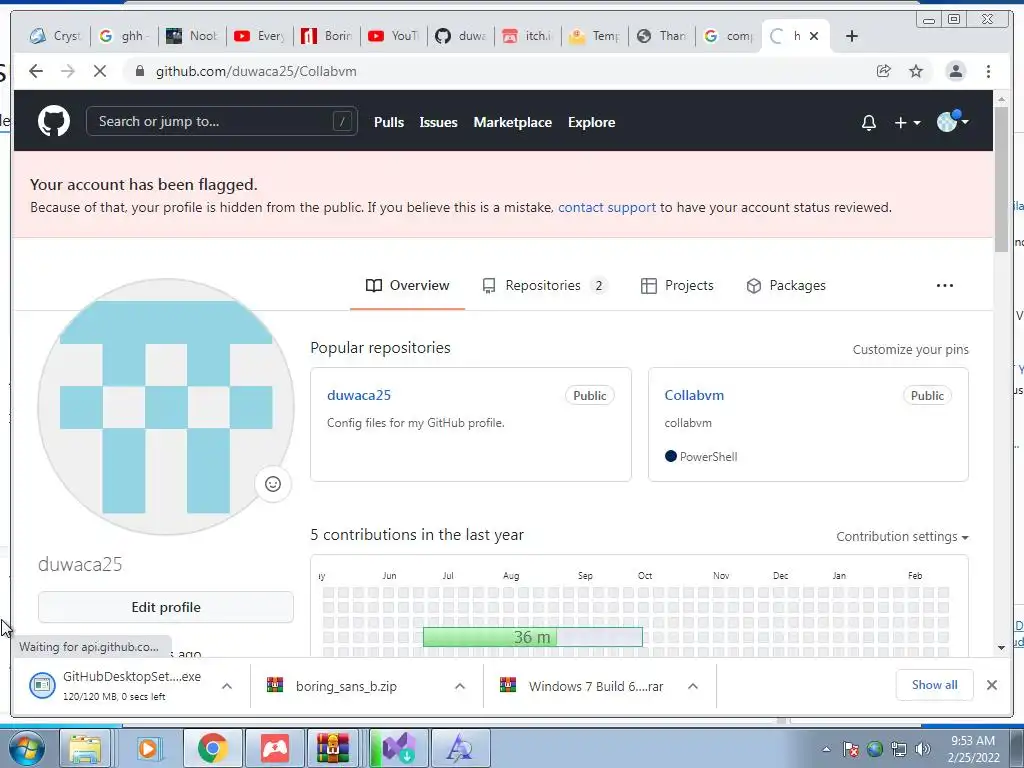Select the Packages tab
This screenshot has height=768, width=1024.
click(786, 285)
